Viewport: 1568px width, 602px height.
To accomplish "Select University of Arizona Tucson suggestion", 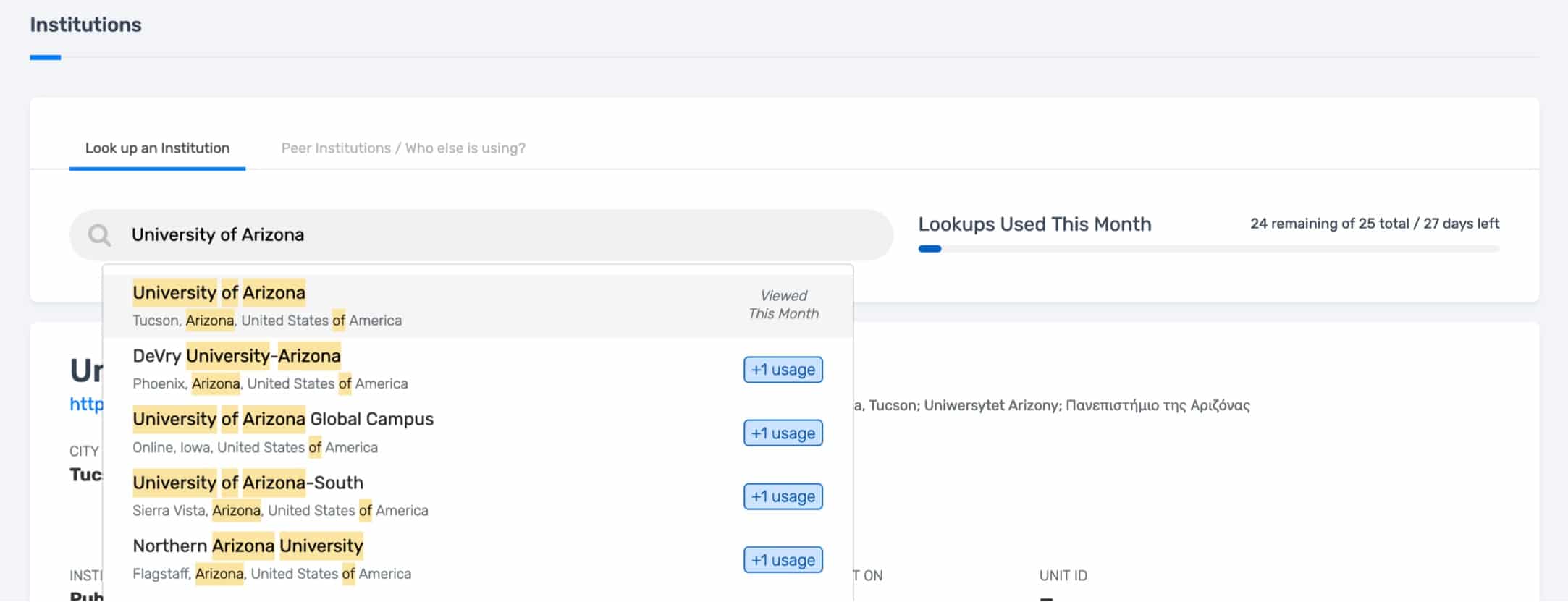I will (x=478, y=305).
